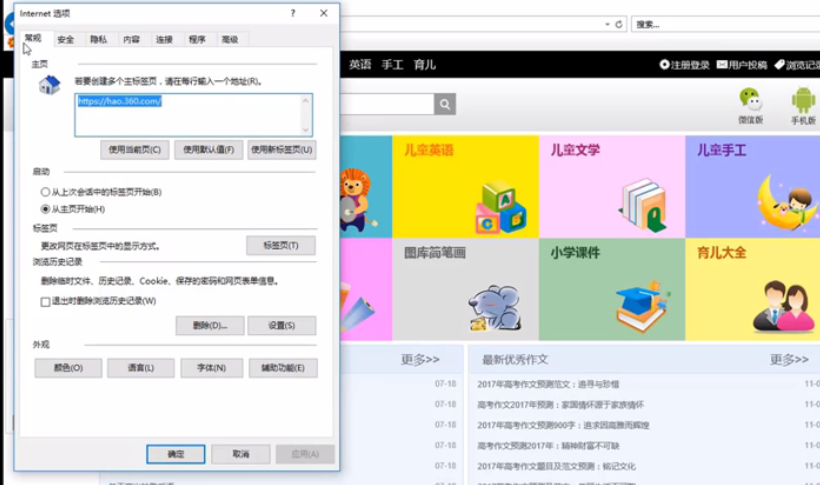Click the site search magnifier button
820x485 pixels.
(445, 104)
